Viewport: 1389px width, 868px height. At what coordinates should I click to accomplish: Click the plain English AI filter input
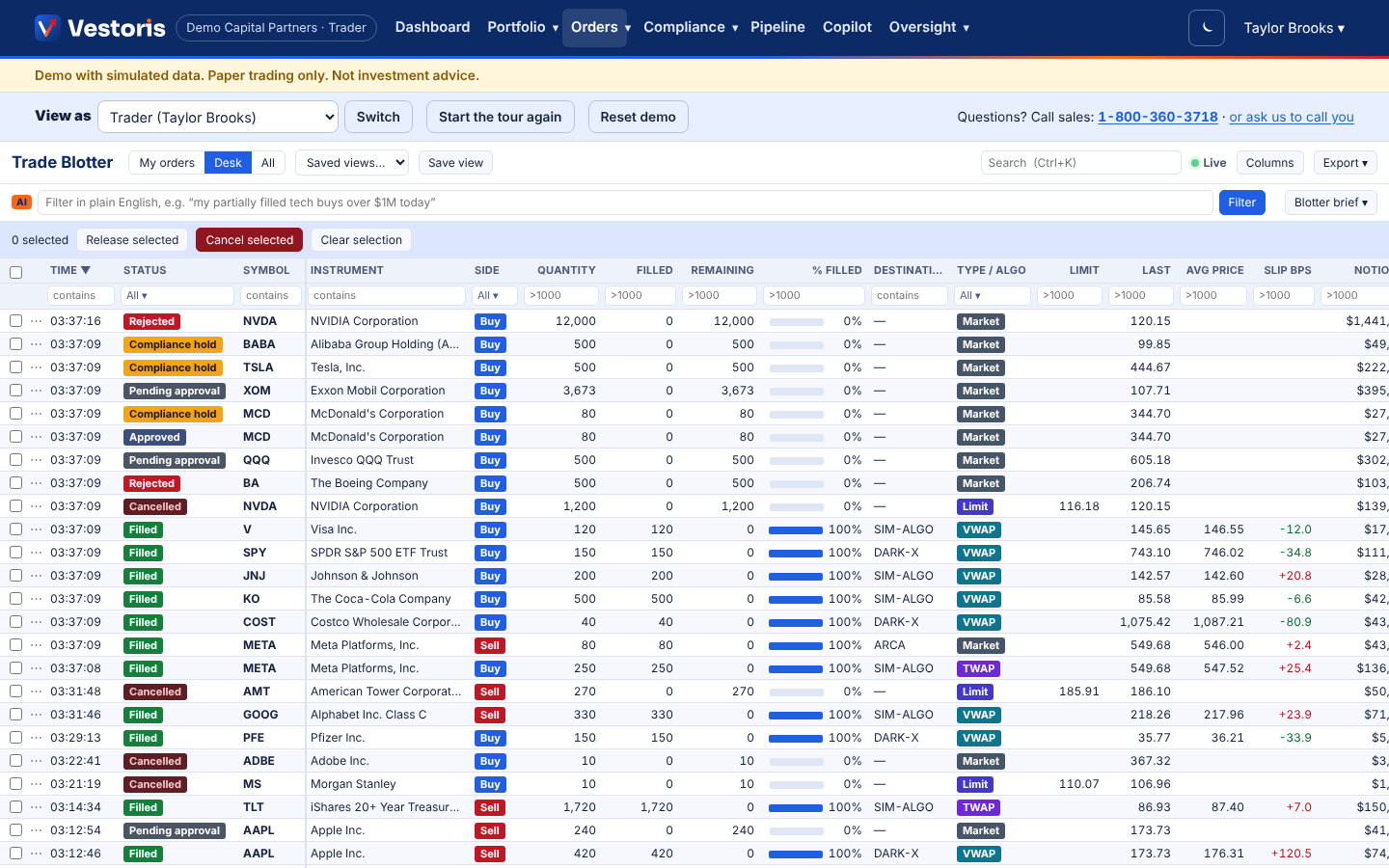(x=625, y=203)
